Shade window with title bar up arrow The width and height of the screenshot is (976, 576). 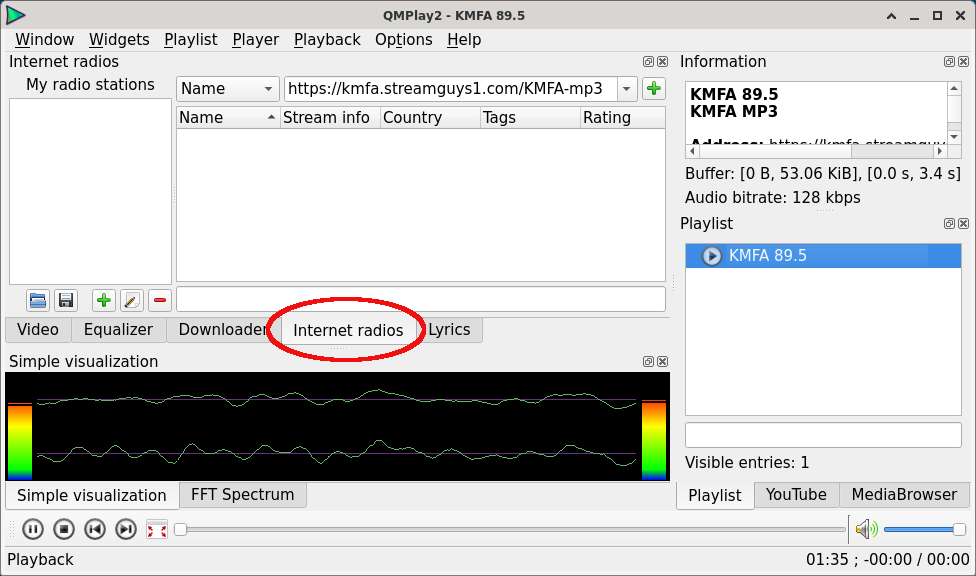click(891, 16)
